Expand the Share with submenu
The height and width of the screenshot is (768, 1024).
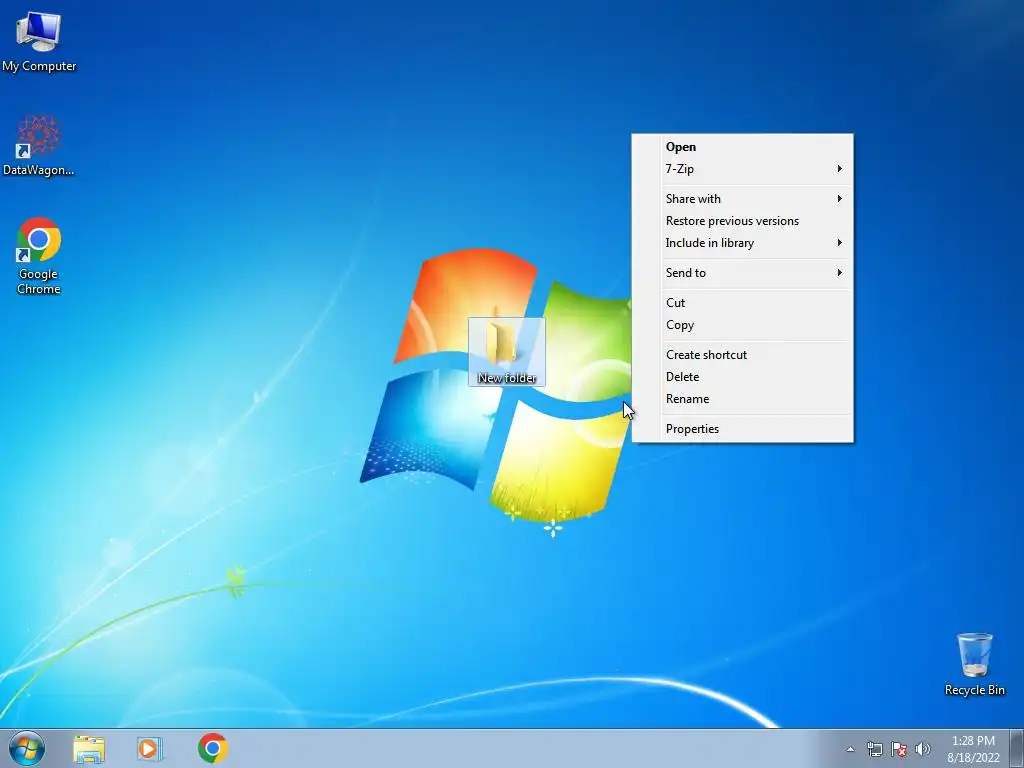[743, 199]
